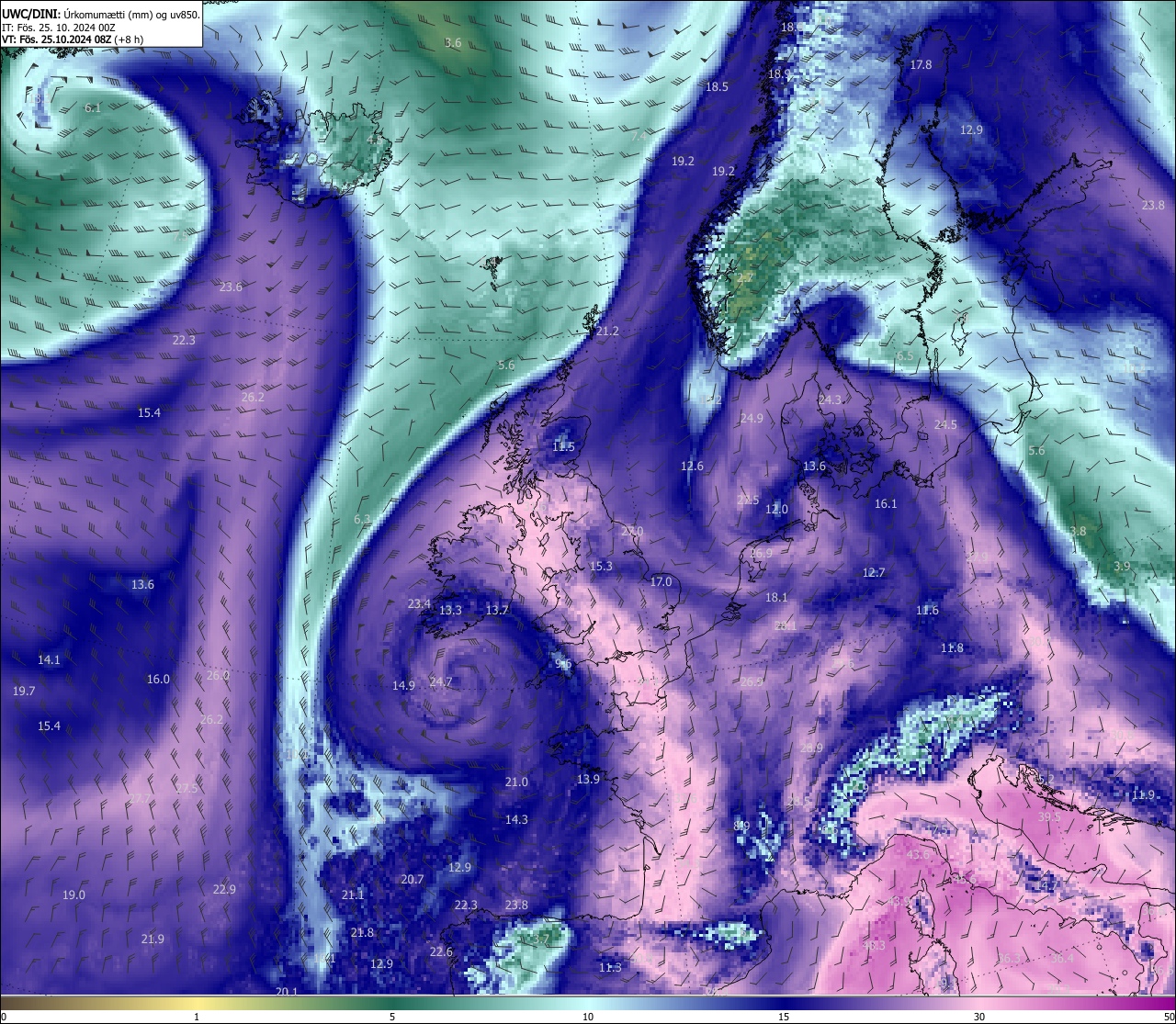Click the 10 tick on the color scale
This screenshot has width=1176, height=1024.
(x=588, y=1017)
